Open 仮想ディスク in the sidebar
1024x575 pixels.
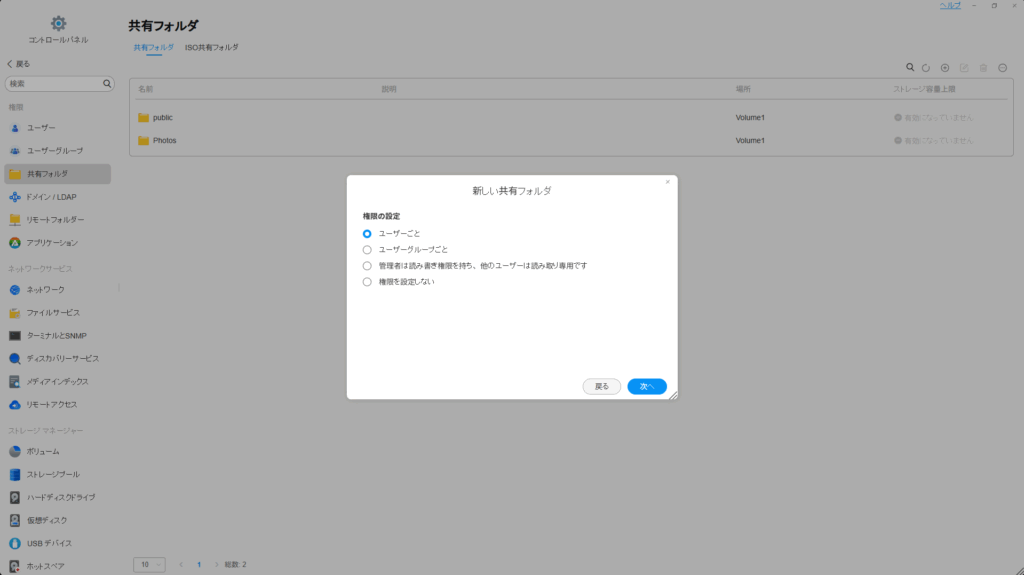[57, 520]
